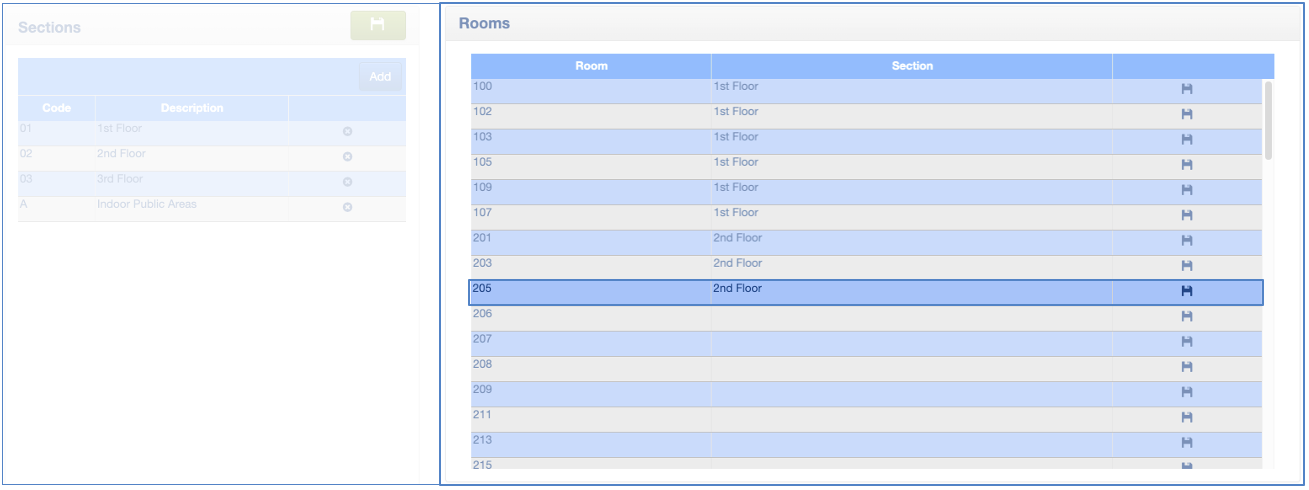This screenshot has height=490, width=1309.
Task: Click the green save icon in Sections
Action: pos(377,25)
